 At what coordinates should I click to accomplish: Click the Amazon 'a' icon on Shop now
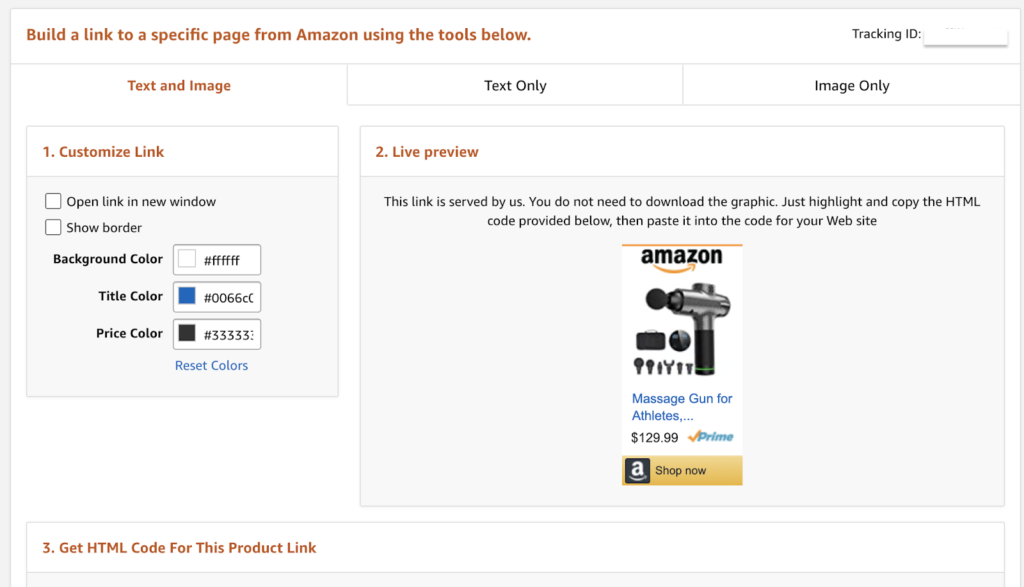[x=637, y=470]
